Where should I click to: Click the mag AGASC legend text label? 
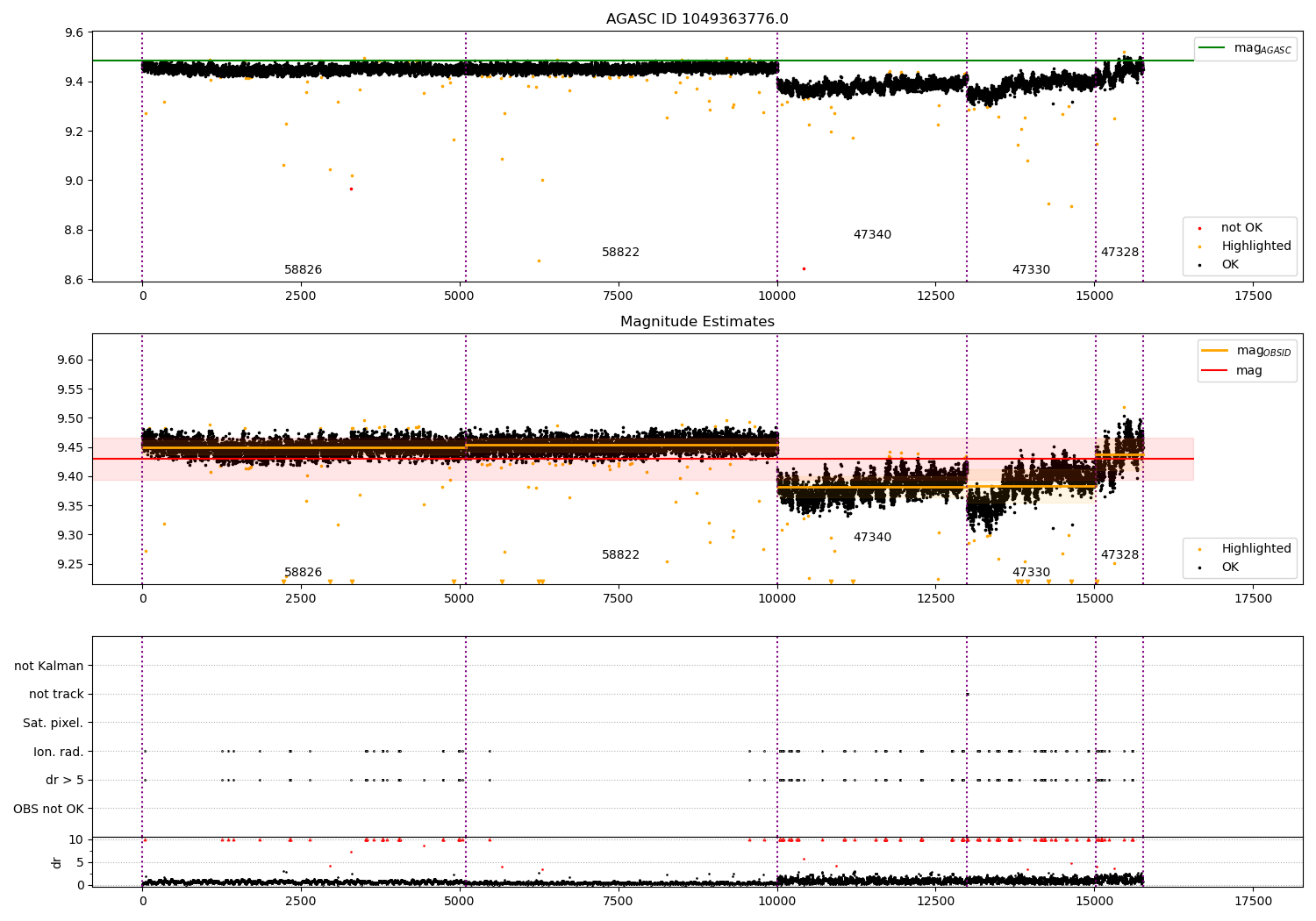click(1262, 49)
